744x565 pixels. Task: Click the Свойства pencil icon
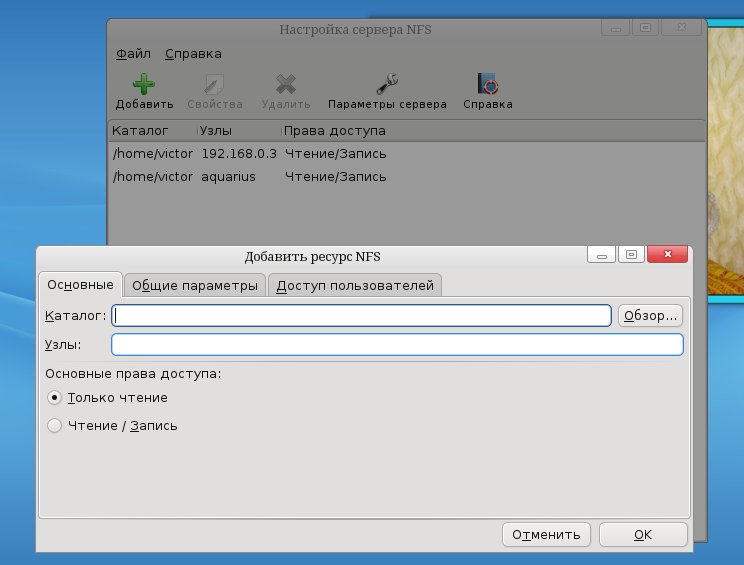point(214,84)
